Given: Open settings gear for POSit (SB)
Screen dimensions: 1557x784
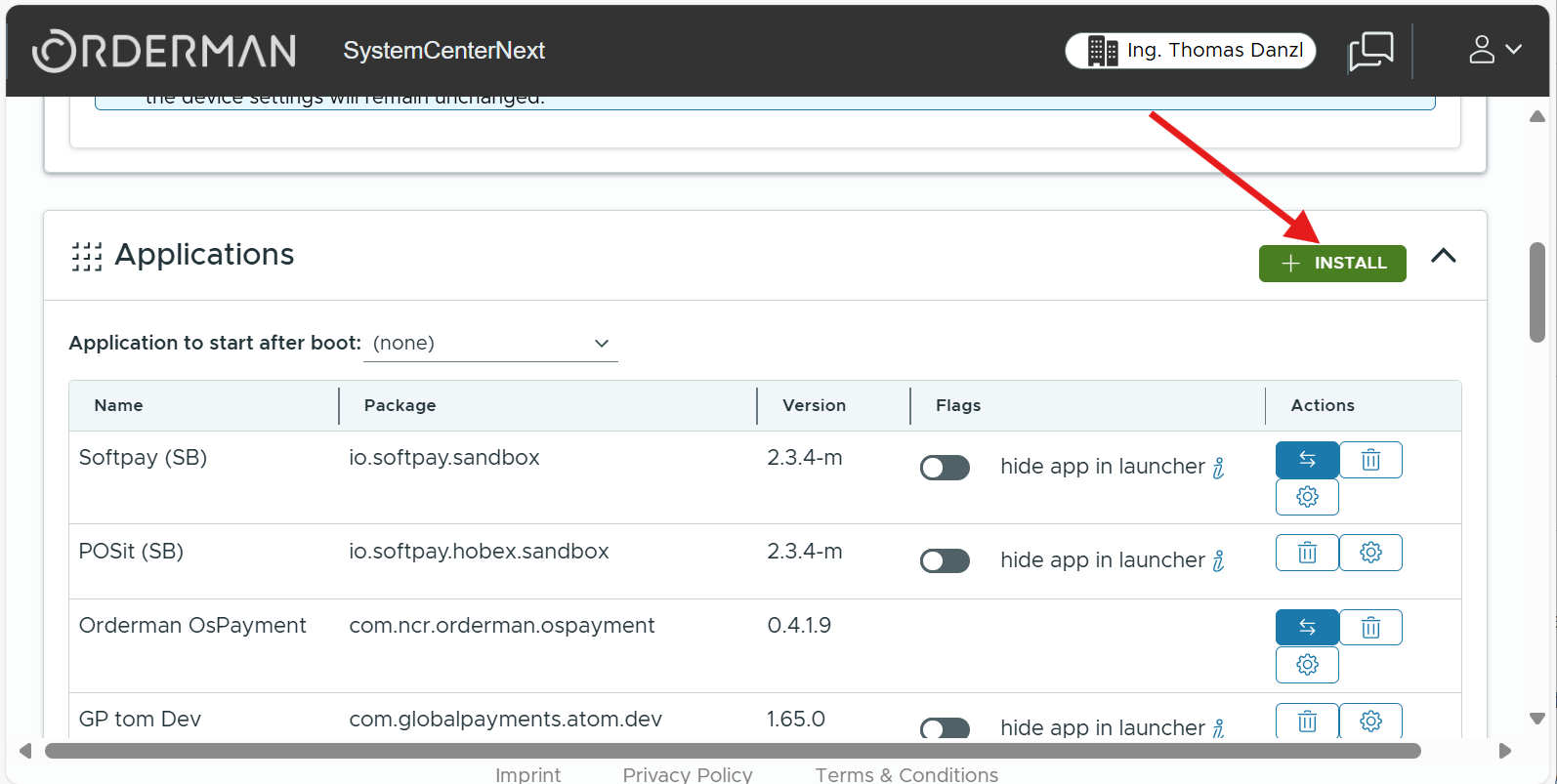Looking at the screenshot, I should (x=1370, y=554).
